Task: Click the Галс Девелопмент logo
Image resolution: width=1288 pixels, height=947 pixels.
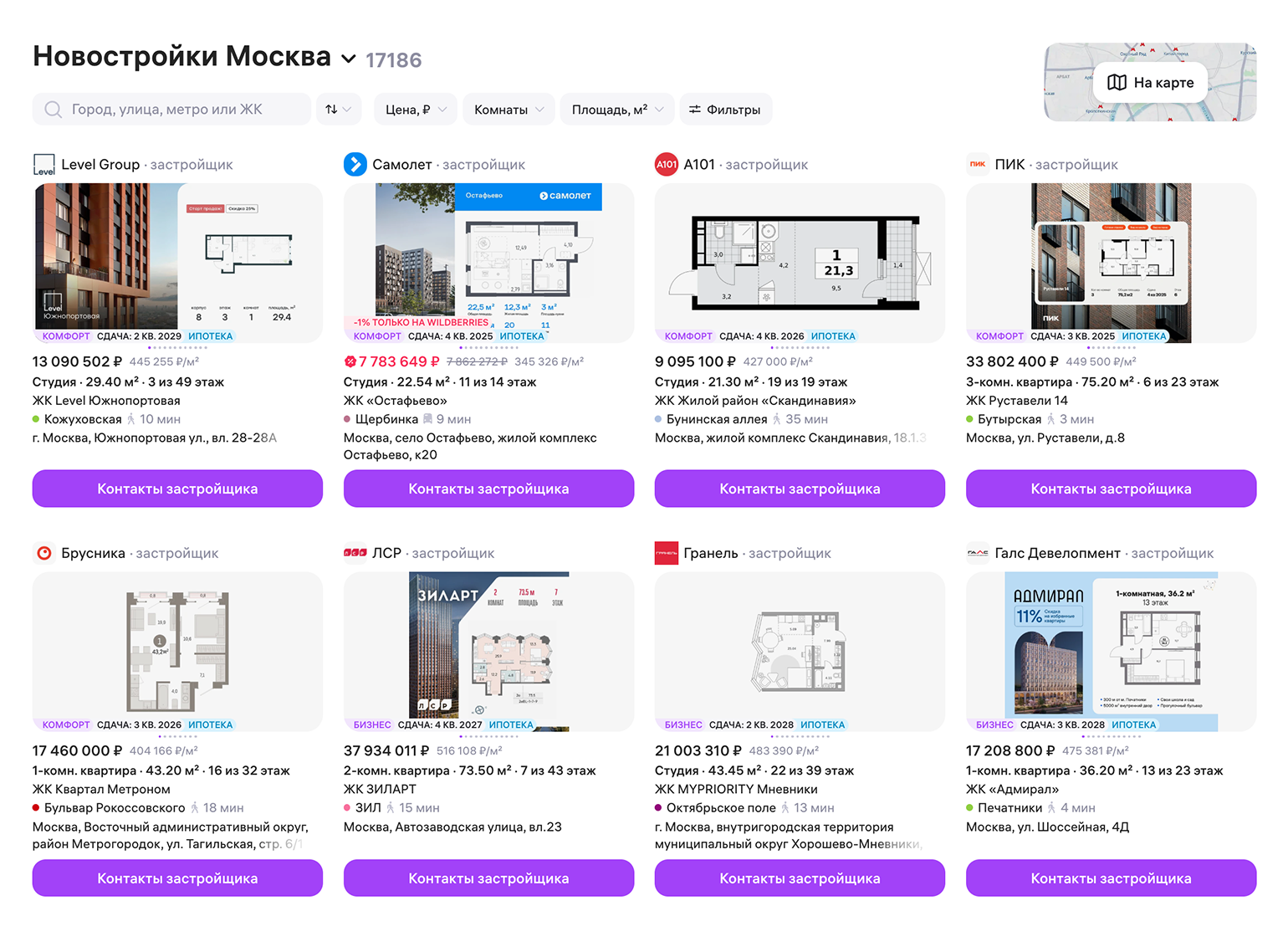Action: tap(978, 553)
